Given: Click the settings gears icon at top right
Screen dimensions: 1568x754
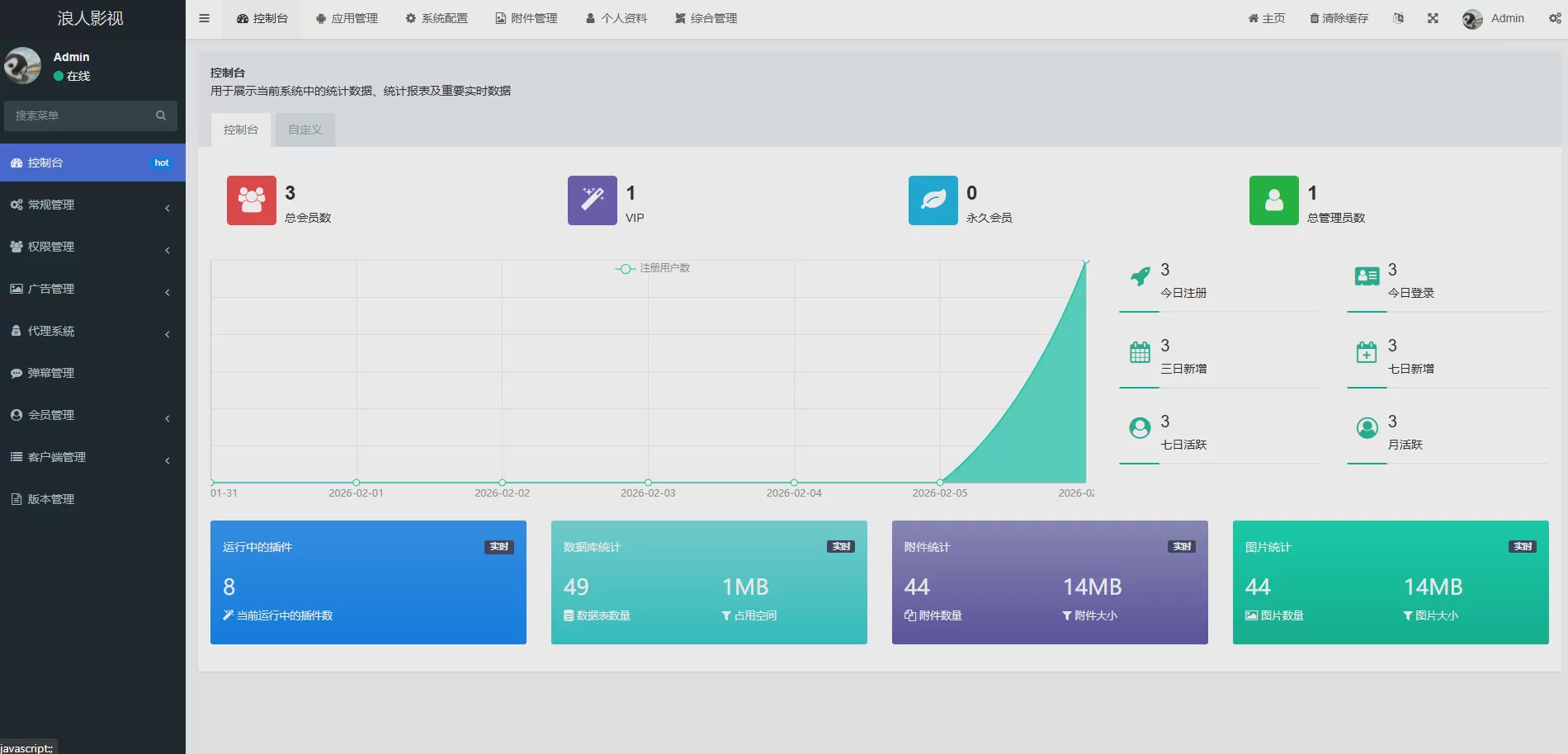Looking at the screenshot, I should (x=1555, y=18).
